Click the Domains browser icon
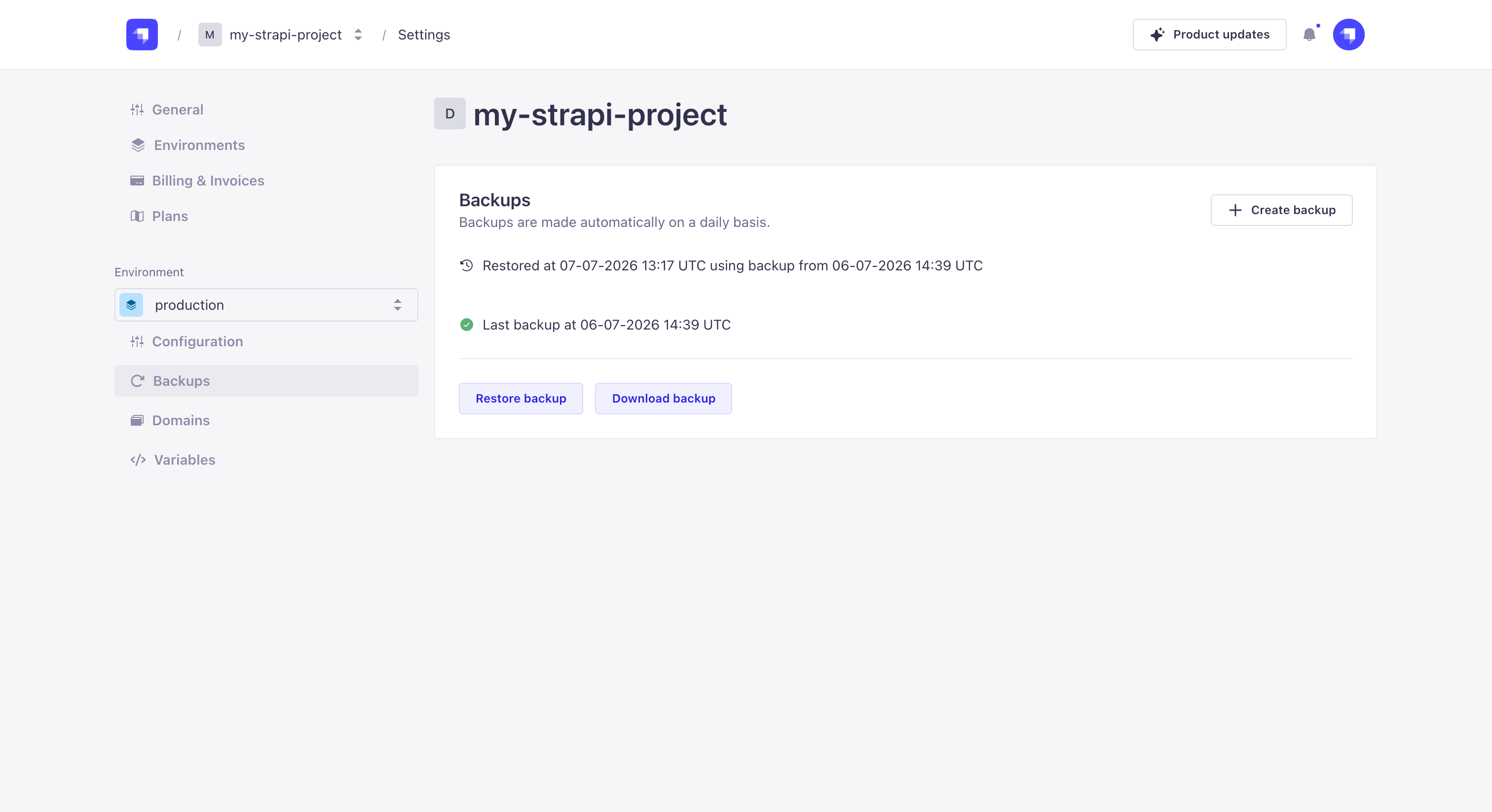This screenshot has width=1492, height=812. pos(137,420)
